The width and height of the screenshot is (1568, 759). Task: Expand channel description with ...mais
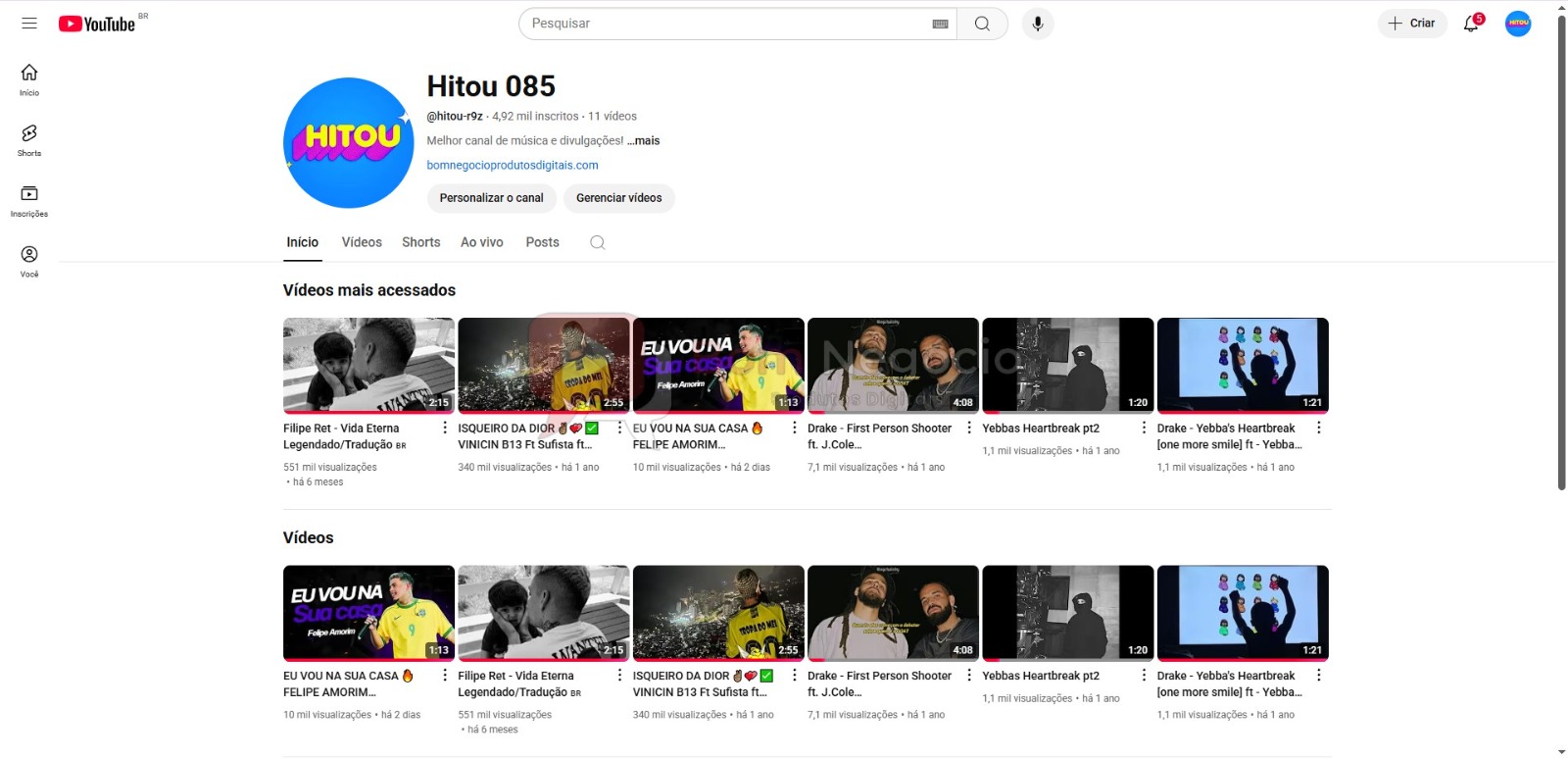[x=644, y=140]
